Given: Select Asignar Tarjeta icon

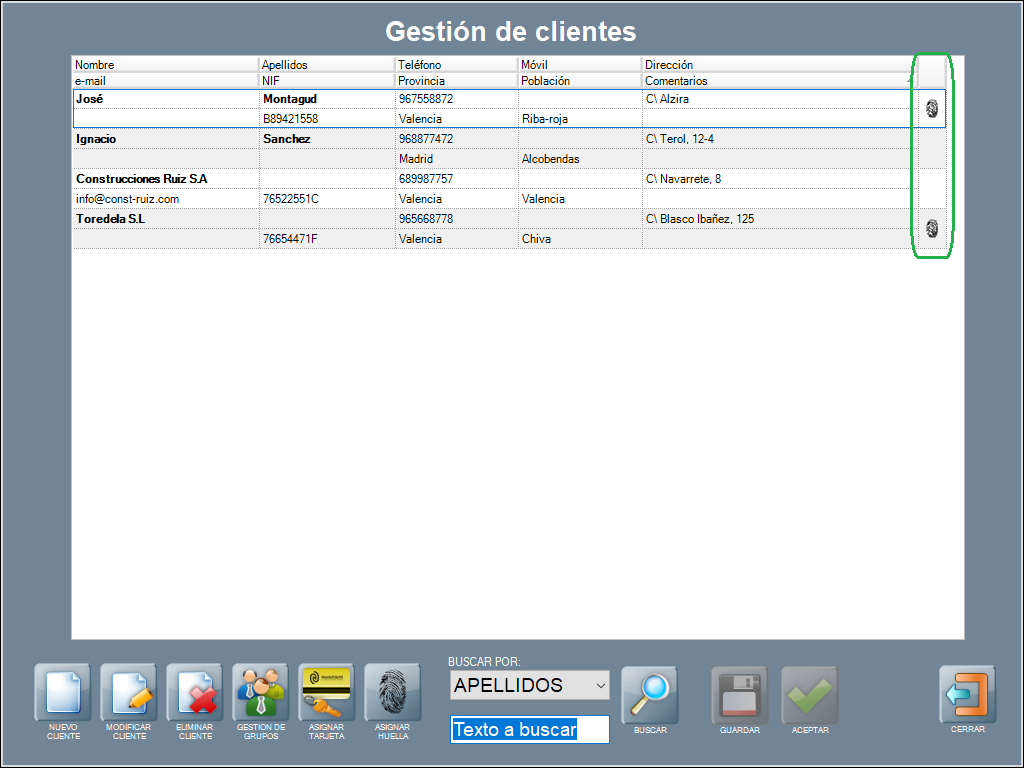Looking at the screenshot, I should (x=327, y=693).
